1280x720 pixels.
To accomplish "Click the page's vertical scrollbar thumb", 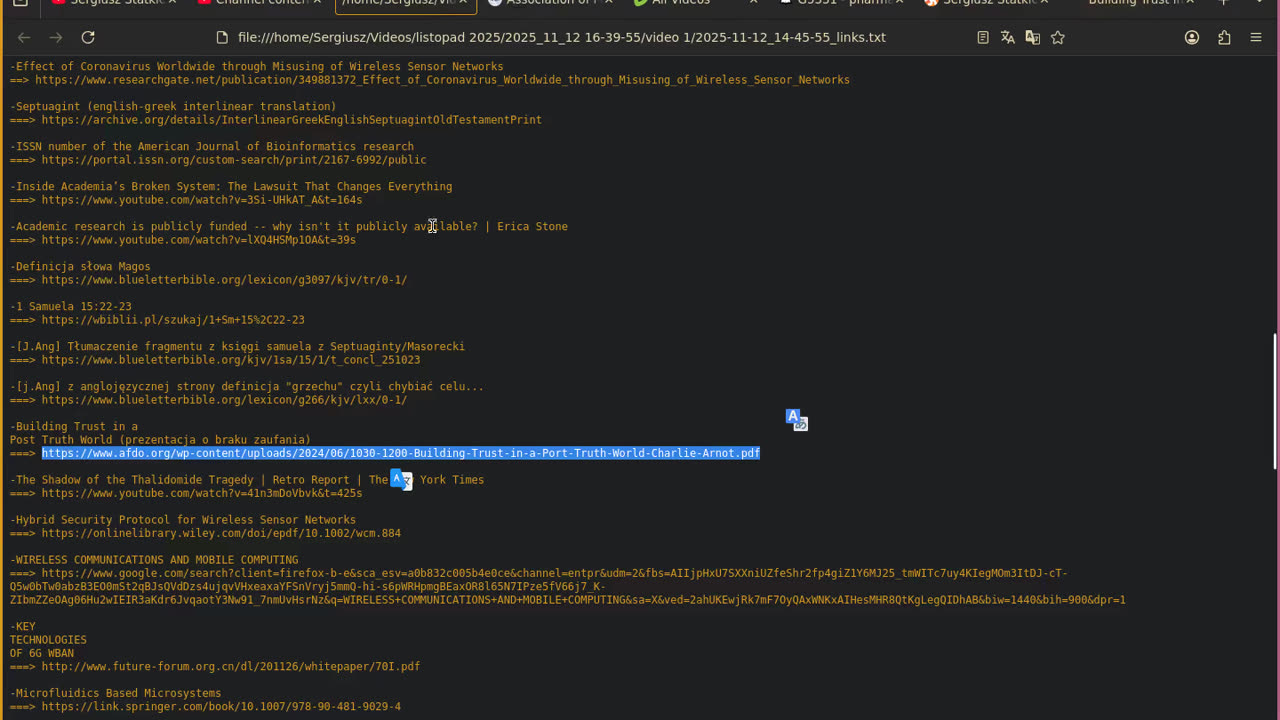I will pyautogui.click(x=1274, y=400).
